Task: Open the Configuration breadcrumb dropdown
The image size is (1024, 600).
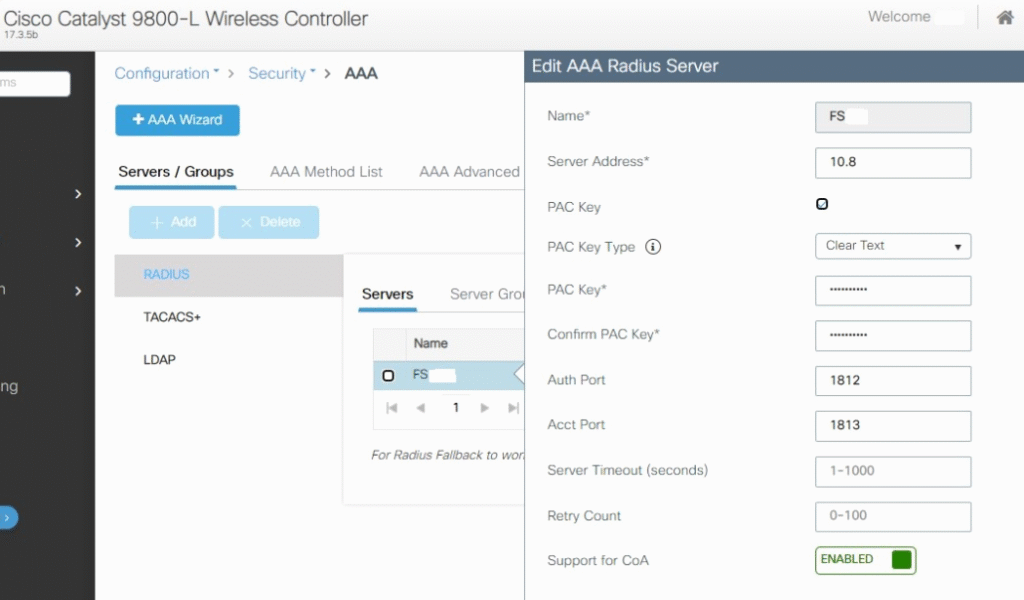Action: click(167, 73)
